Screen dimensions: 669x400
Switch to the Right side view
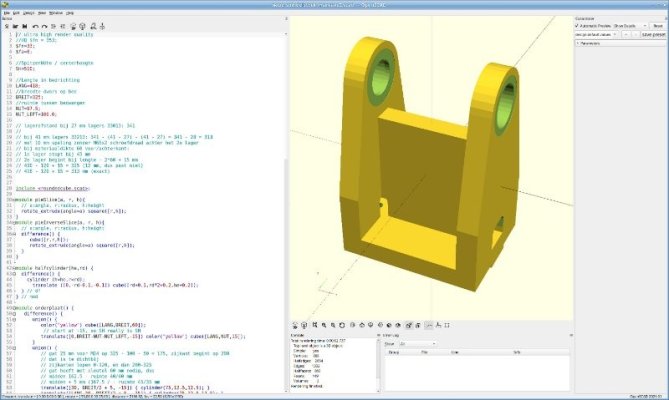click(x=352, y=325)
